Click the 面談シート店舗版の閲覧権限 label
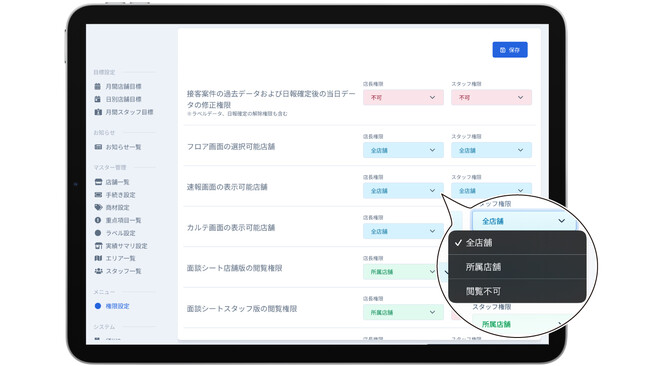 [235, 268]
